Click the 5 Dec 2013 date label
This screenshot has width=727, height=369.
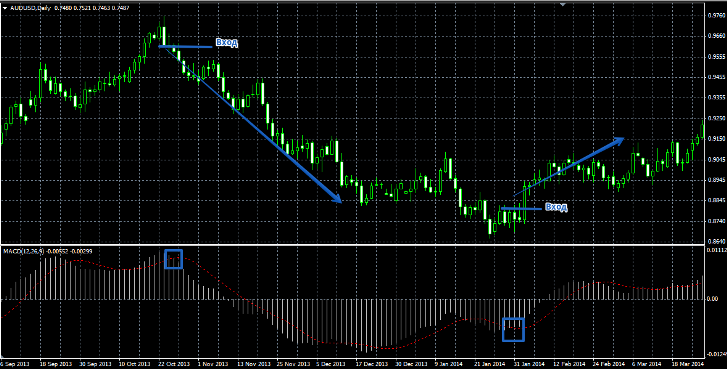coord(332,365)
